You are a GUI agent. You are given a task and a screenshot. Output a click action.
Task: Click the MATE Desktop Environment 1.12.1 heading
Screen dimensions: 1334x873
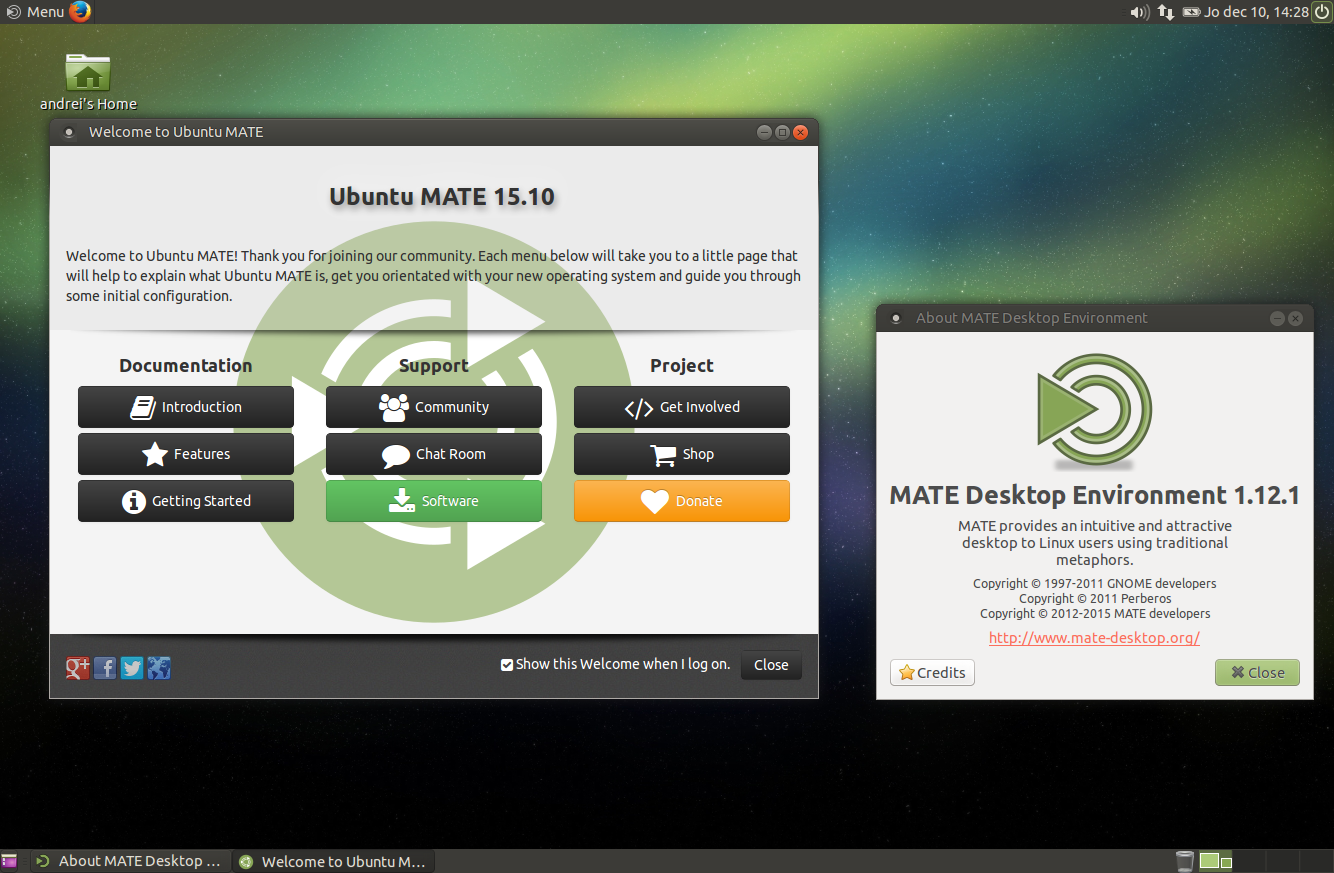(1095, 495)
